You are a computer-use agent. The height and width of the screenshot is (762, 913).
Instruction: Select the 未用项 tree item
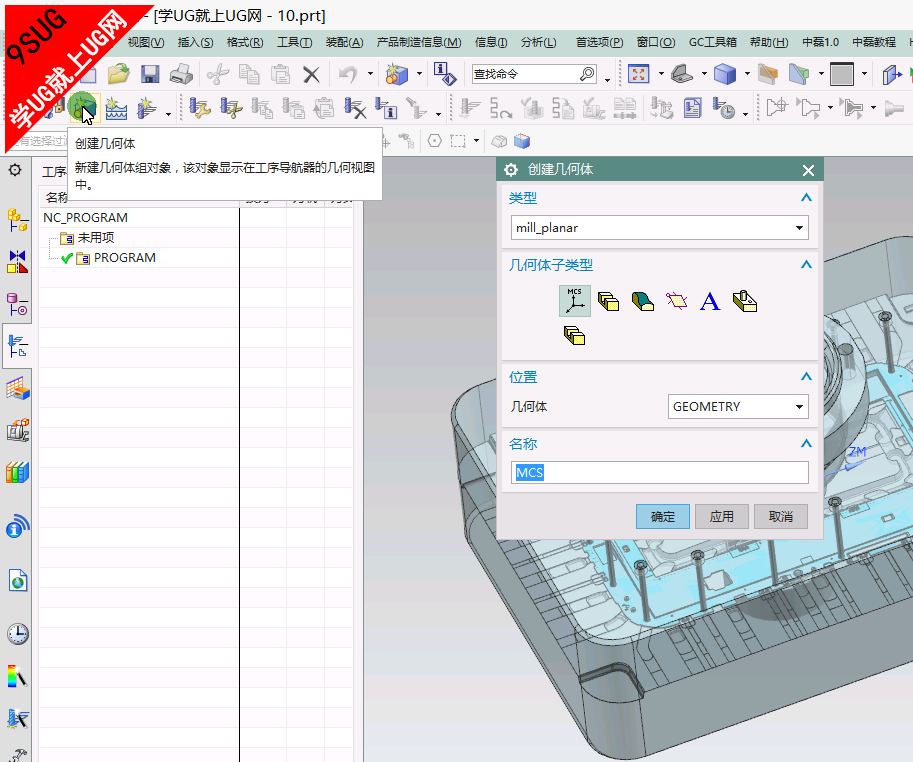tap(95, 238)
